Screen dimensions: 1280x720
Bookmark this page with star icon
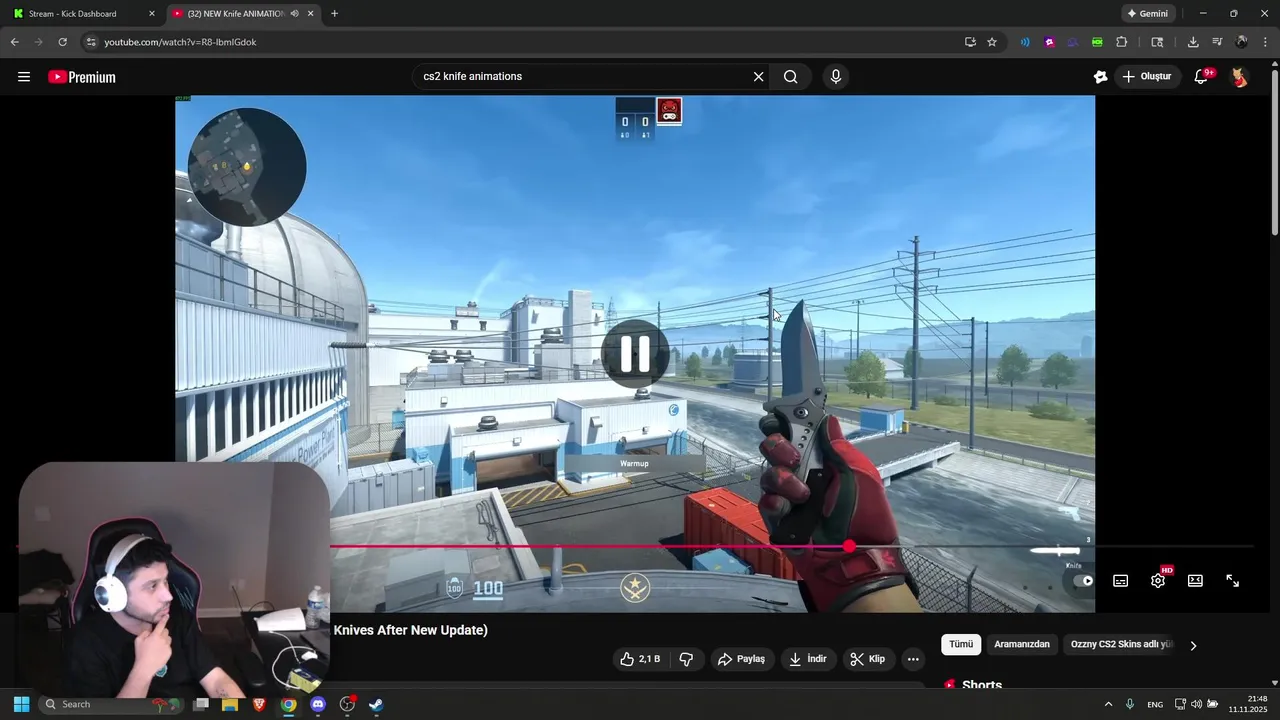click(992, 42)
